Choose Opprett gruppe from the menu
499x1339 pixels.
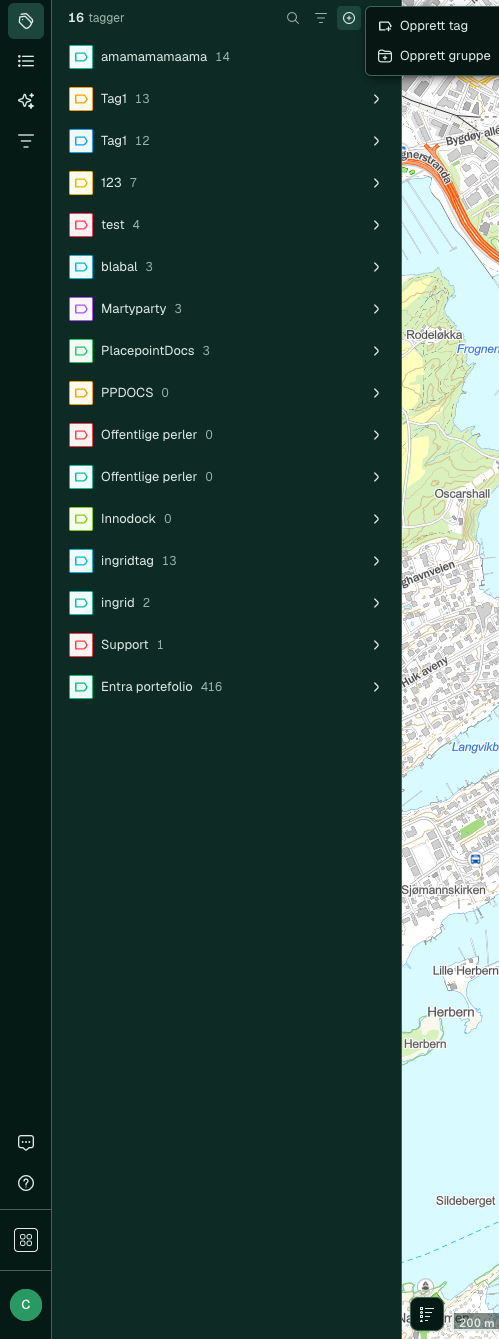click(x=433, y=56)
